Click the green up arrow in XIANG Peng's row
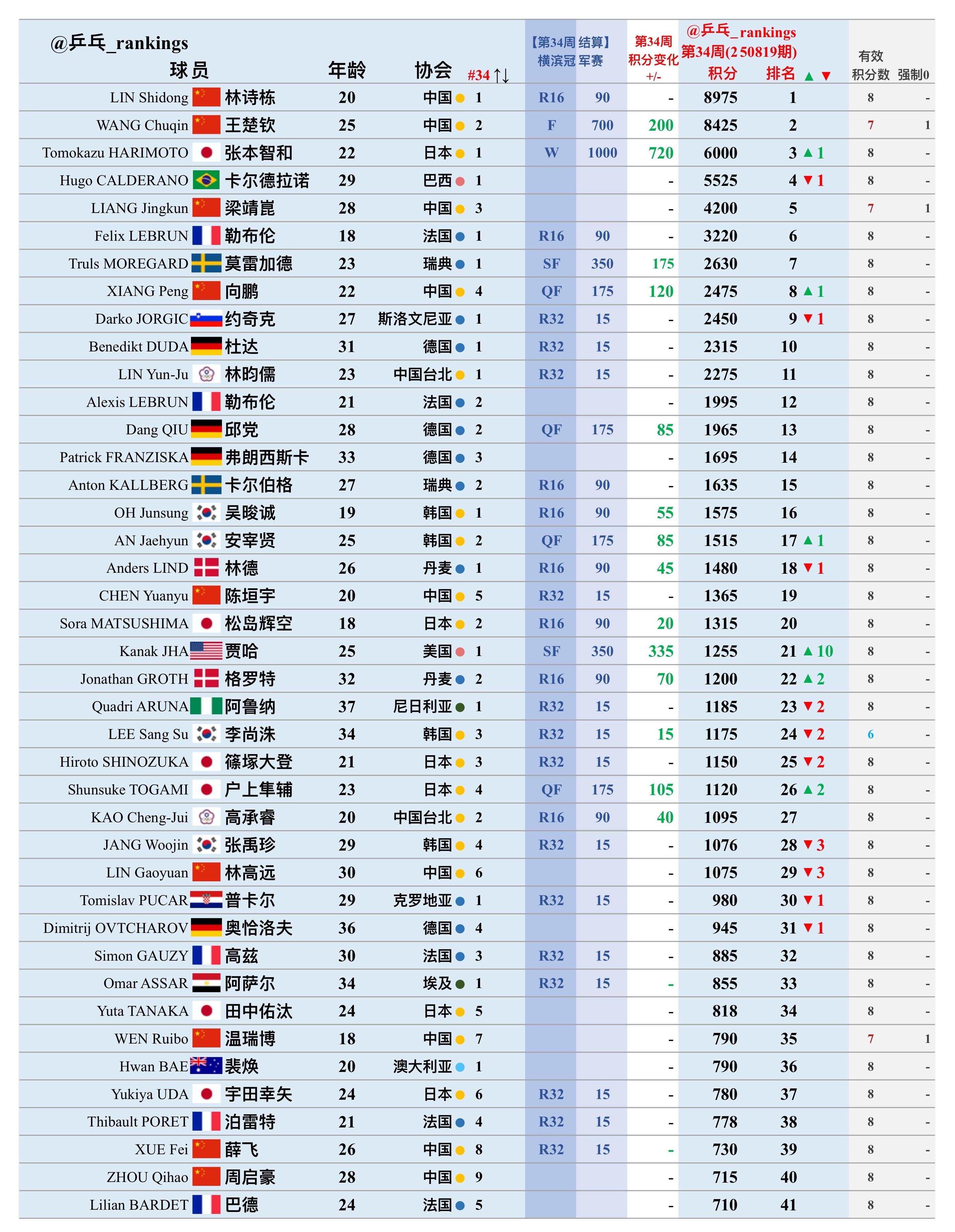The width and height of the screenshot is (955, 1232). (x=808, y=291)
